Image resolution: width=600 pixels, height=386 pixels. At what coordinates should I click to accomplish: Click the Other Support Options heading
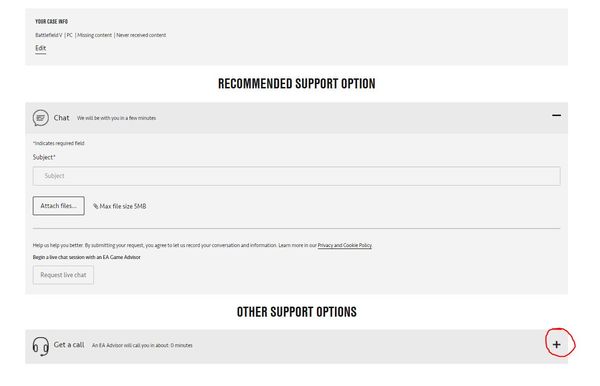click(x=297, y=312)
